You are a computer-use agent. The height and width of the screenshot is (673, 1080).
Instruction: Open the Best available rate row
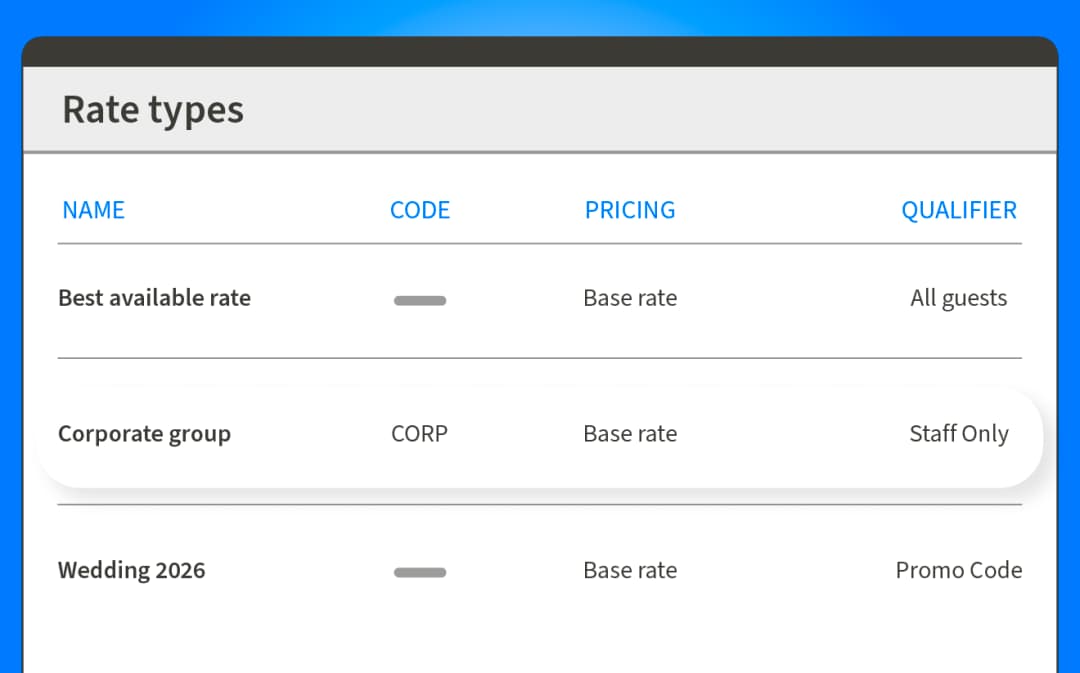[x=154, y=298]
